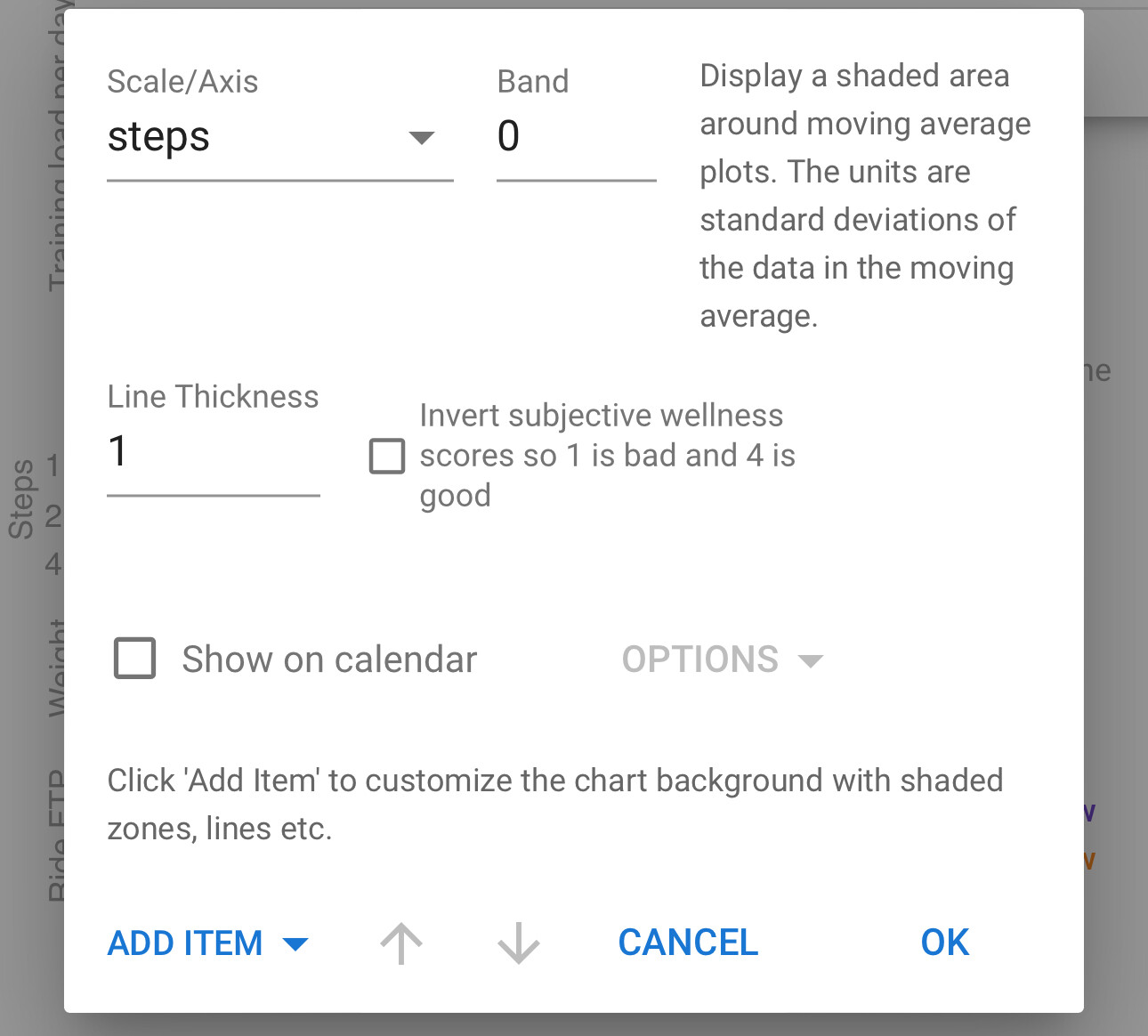Click the Scale/Axis dropdown arrow icon

tap(421, 138)
